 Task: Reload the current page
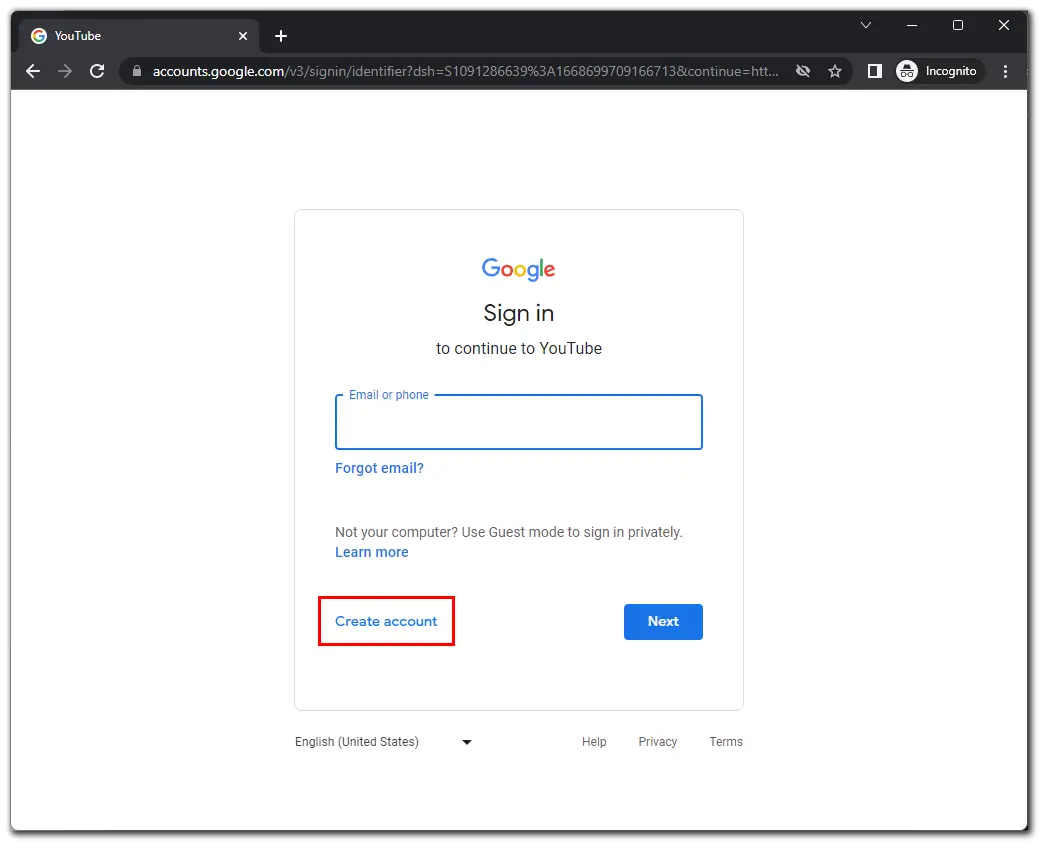click(x=97, y=71)
